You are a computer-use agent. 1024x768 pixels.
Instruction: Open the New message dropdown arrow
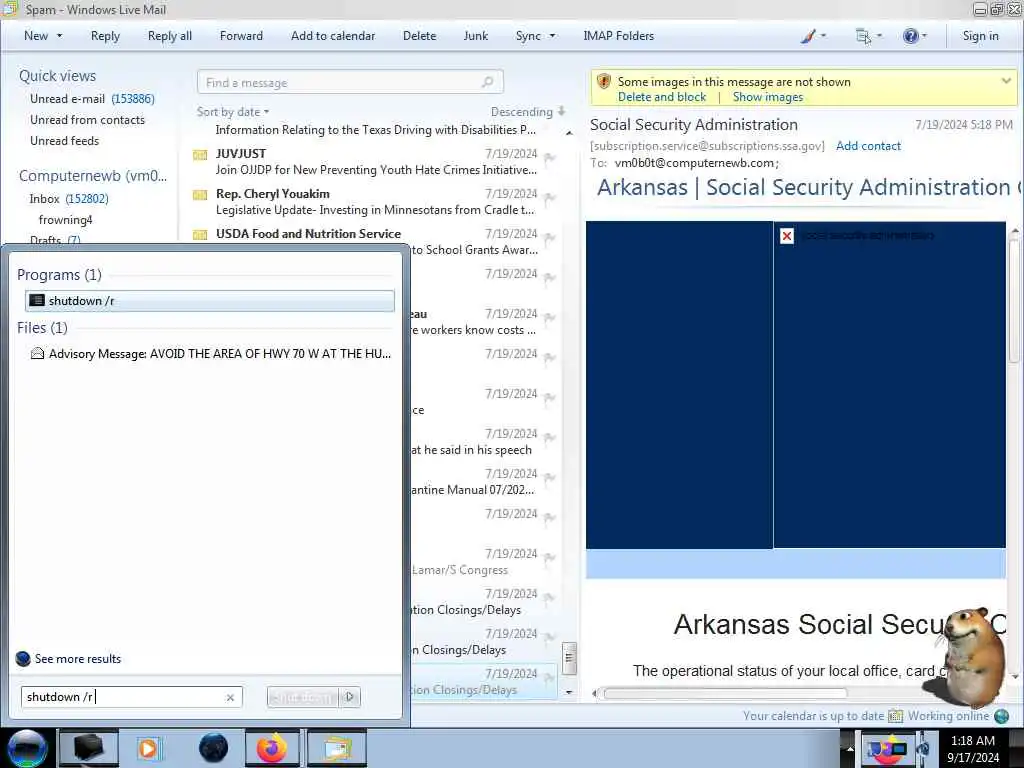tap(59, 36)
